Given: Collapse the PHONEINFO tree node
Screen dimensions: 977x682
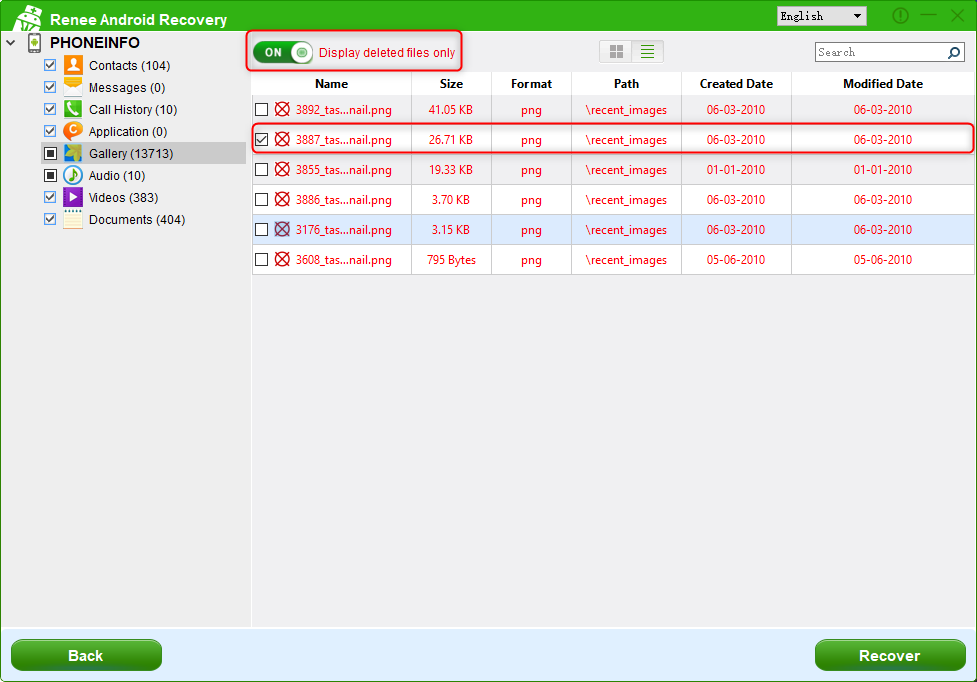Looking at the screenshot, I should click(x=11, y=43).
